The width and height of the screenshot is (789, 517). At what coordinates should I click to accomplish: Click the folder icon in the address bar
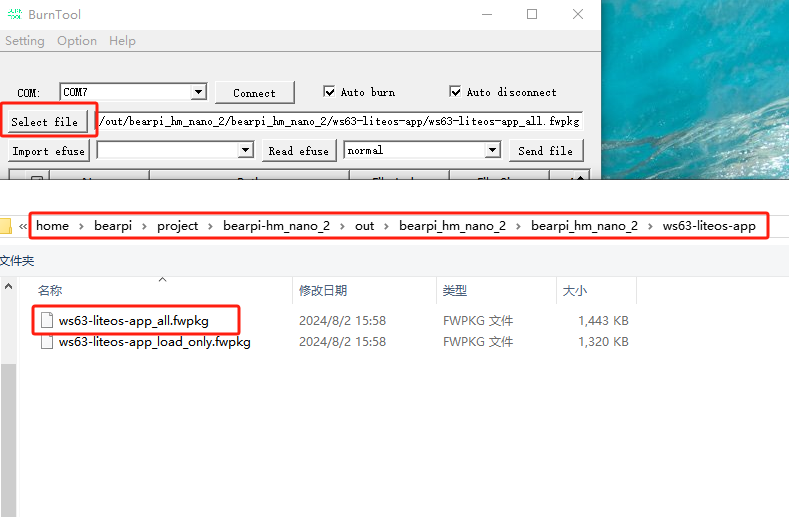[5, 226]
